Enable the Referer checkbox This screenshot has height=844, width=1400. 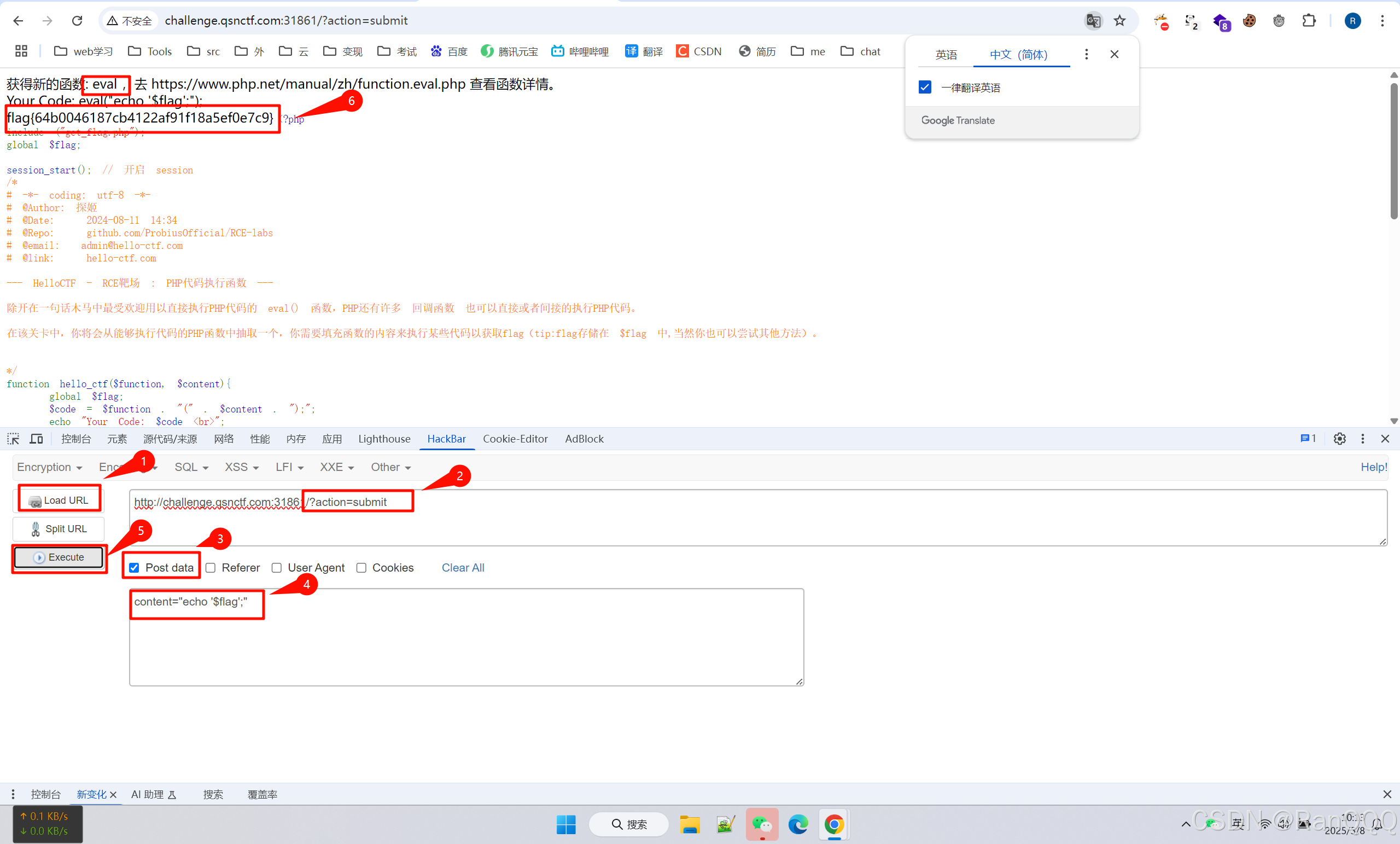click(211, 568)
